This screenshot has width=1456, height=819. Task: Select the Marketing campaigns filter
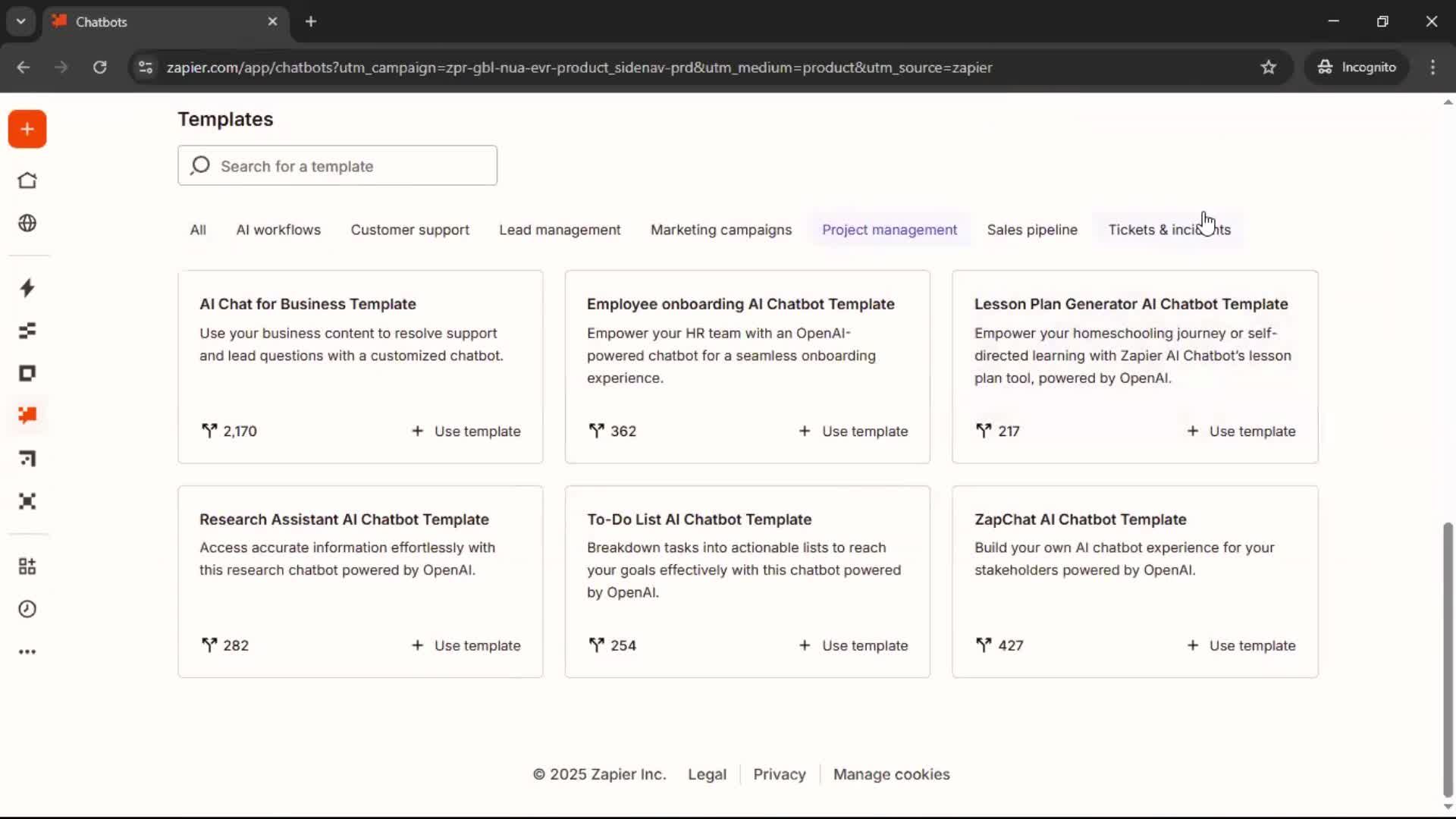pos(721,230)
